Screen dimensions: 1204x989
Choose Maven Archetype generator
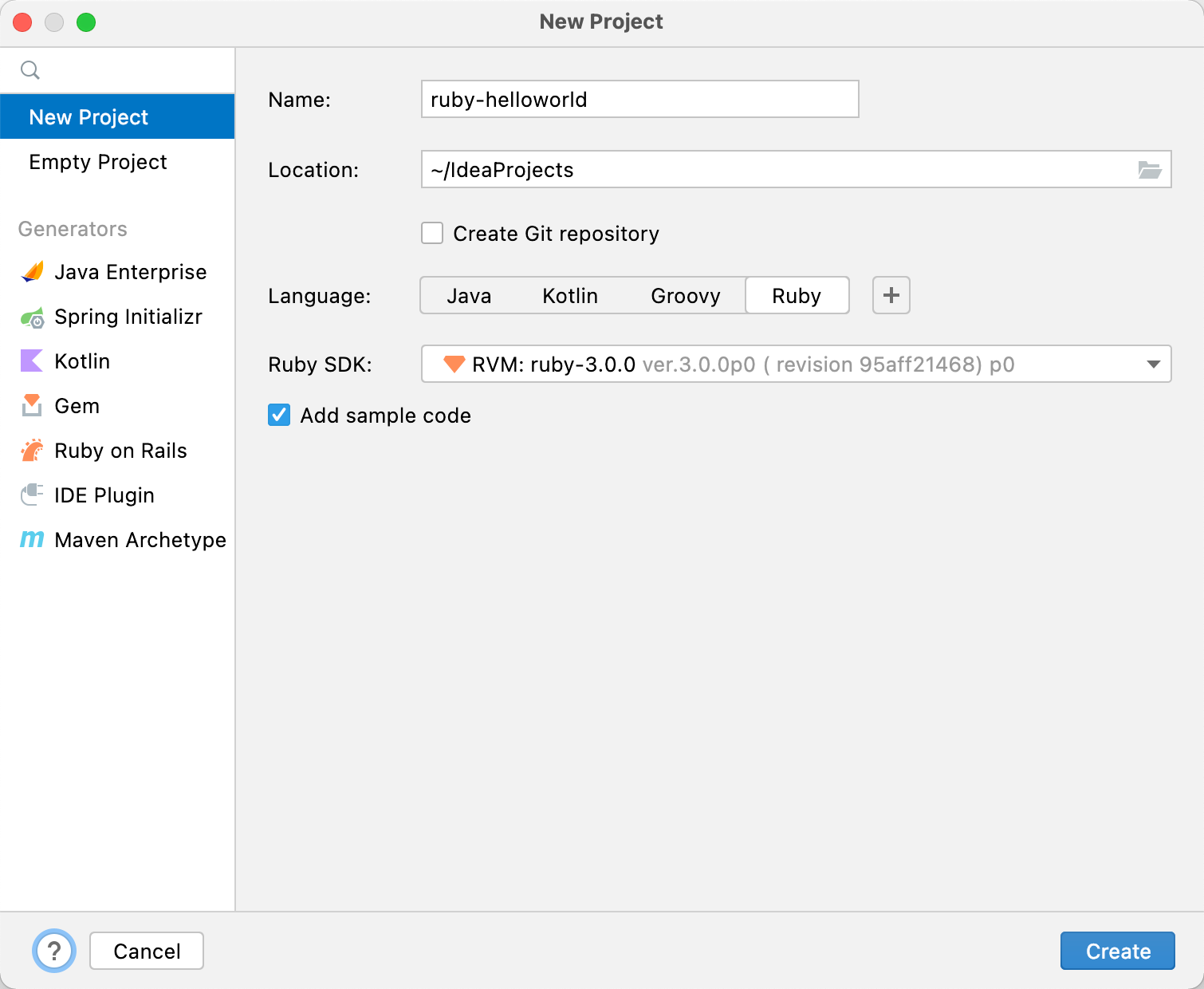tap(117, 540)
